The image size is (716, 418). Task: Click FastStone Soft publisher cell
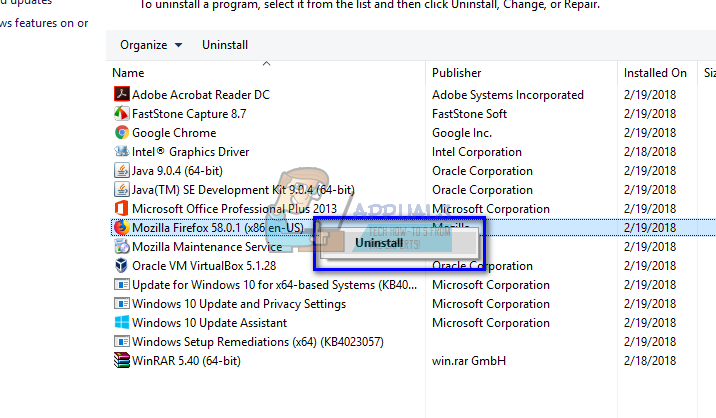pos(469,114)
